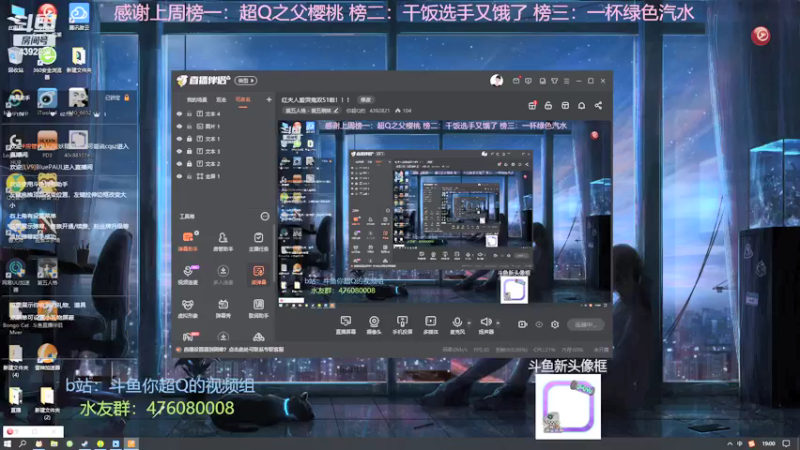Open the 虚拟形象 bear-face tool
The image size is (800, 450).
(x=188, y=308)
